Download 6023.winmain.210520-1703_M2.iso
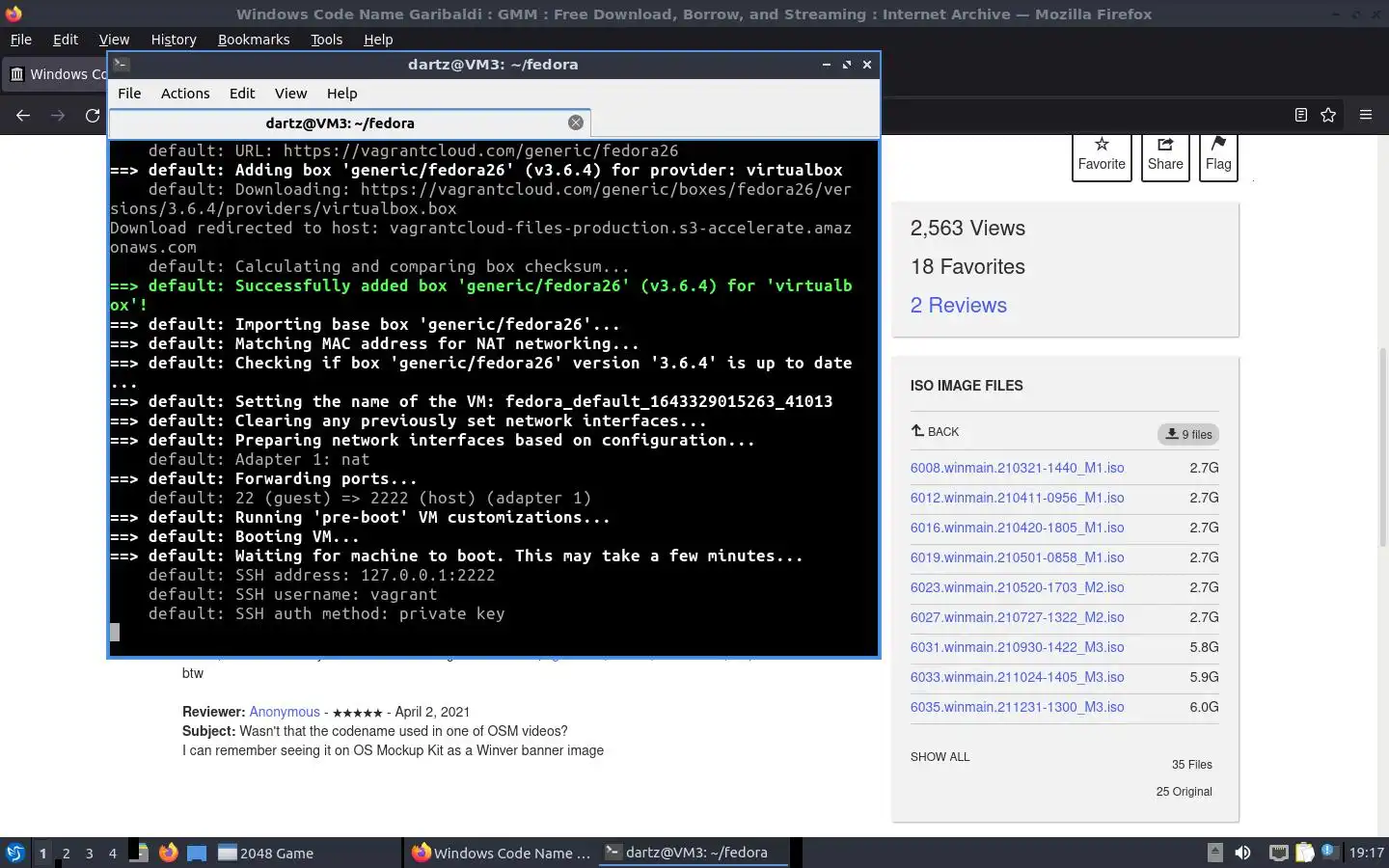This screenshot has height=868, width=1389. tap(1017, 587)
